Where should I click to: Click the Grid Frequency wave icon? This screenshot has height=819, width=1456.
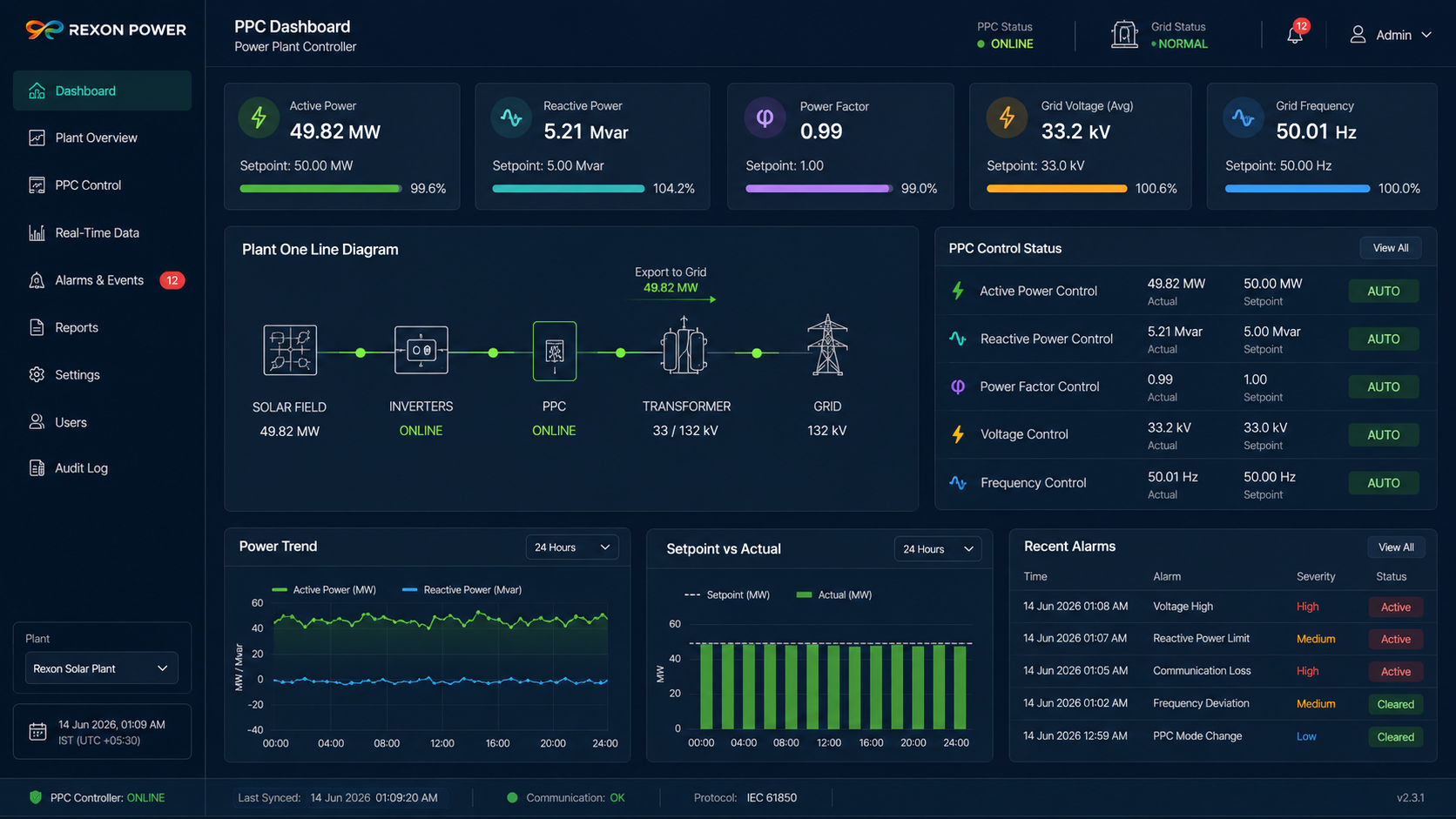[x=1244, y=117]
